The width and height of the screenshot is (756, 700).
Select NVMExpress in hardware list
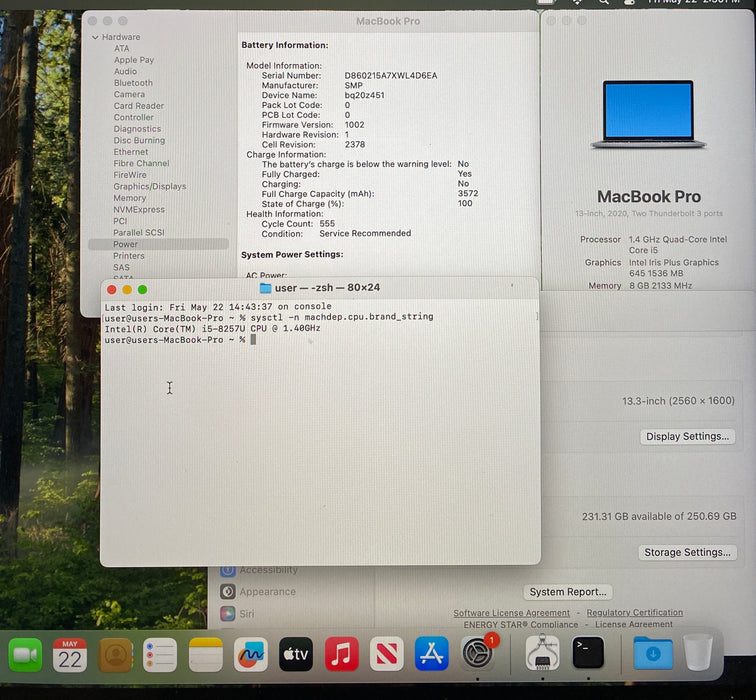(139, 210)
